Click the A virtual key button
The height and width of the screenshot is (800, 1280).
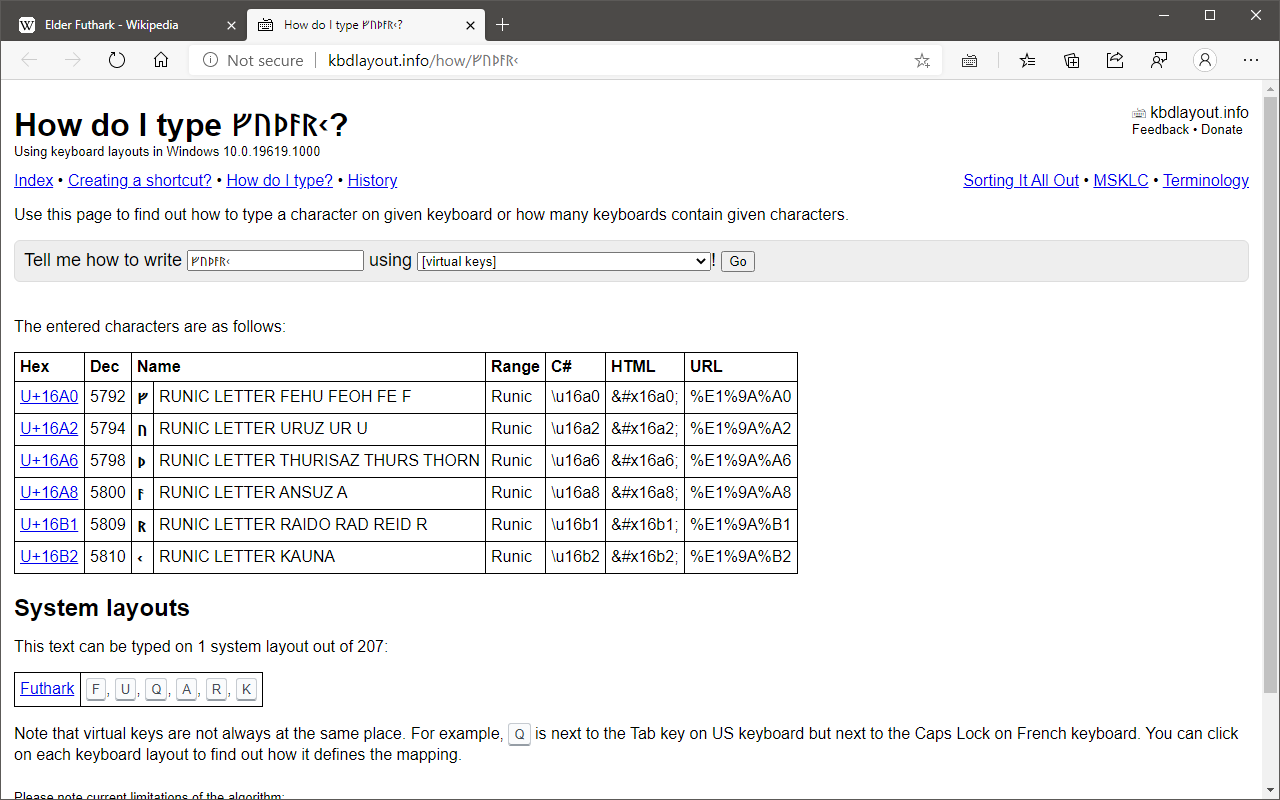coord(187,689)
